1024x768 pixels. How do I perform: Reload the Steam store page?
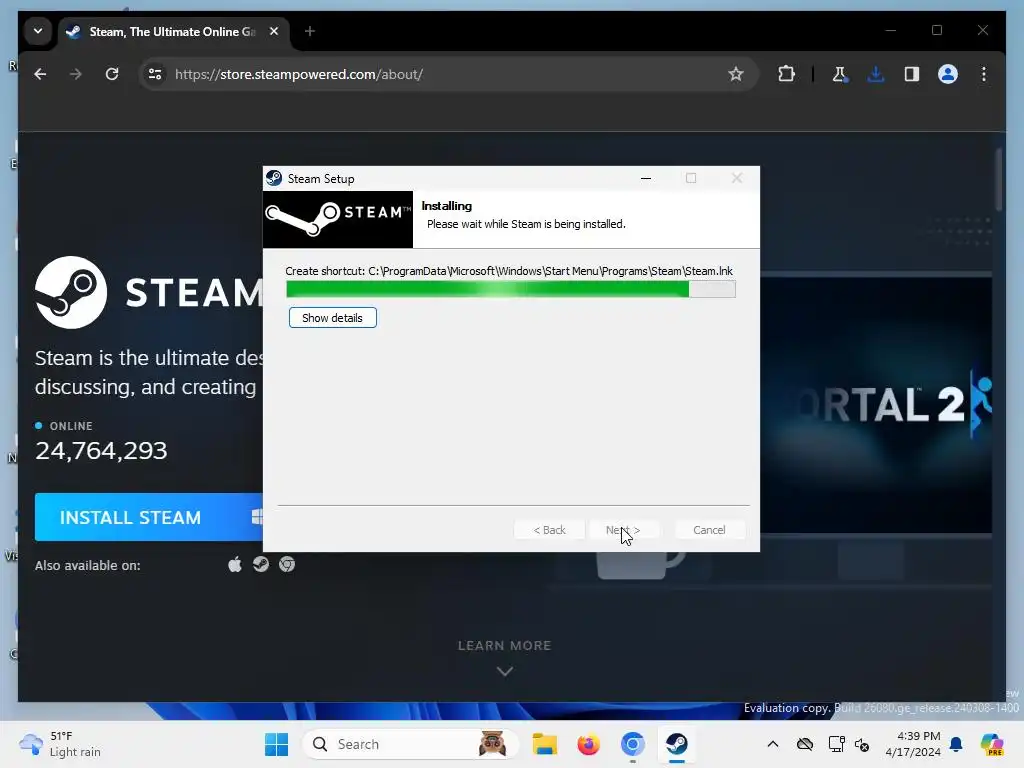coord(112,74)
